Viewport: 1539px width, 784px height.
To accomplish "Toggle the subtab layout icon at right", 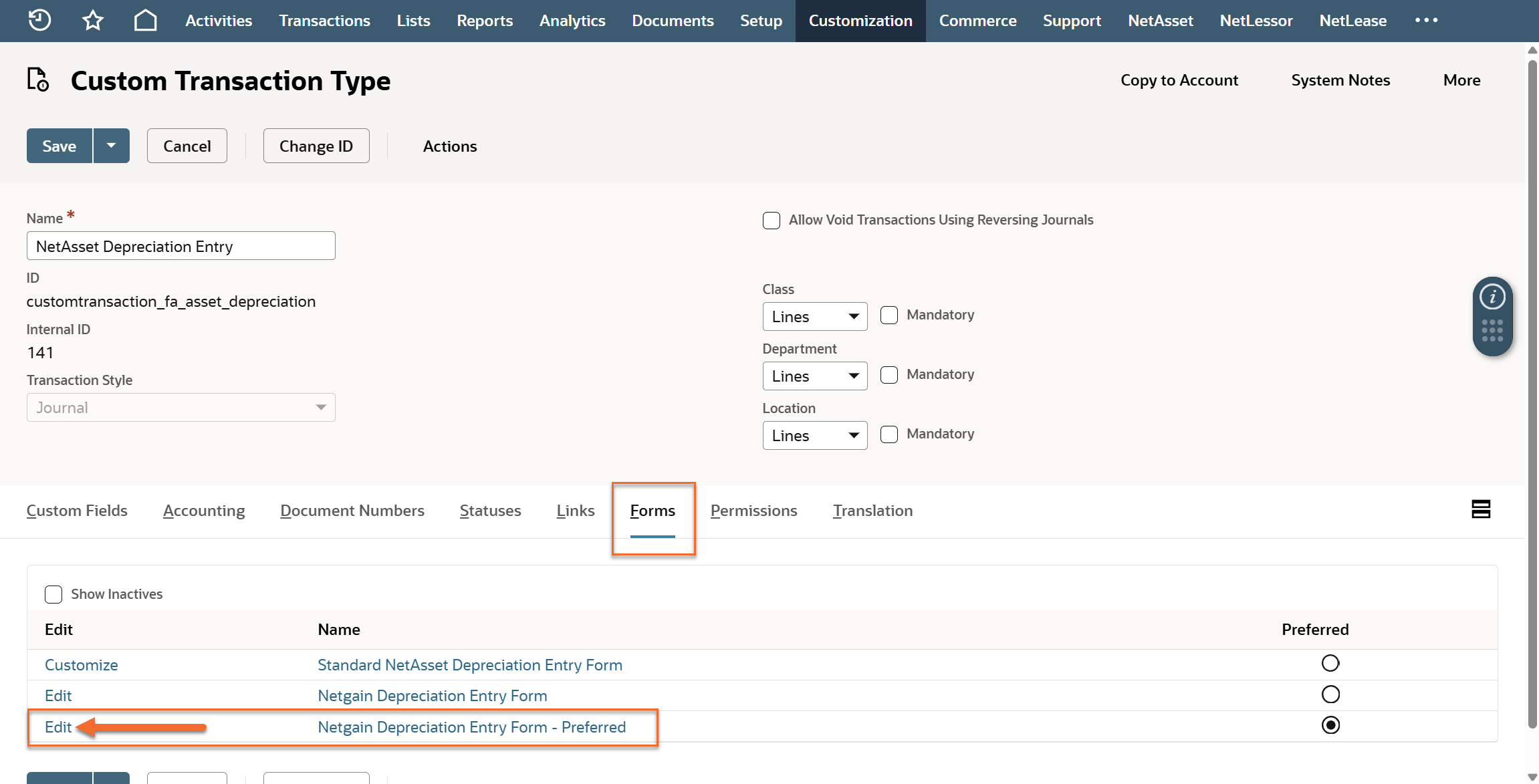I will click(x=1481, y=509).
